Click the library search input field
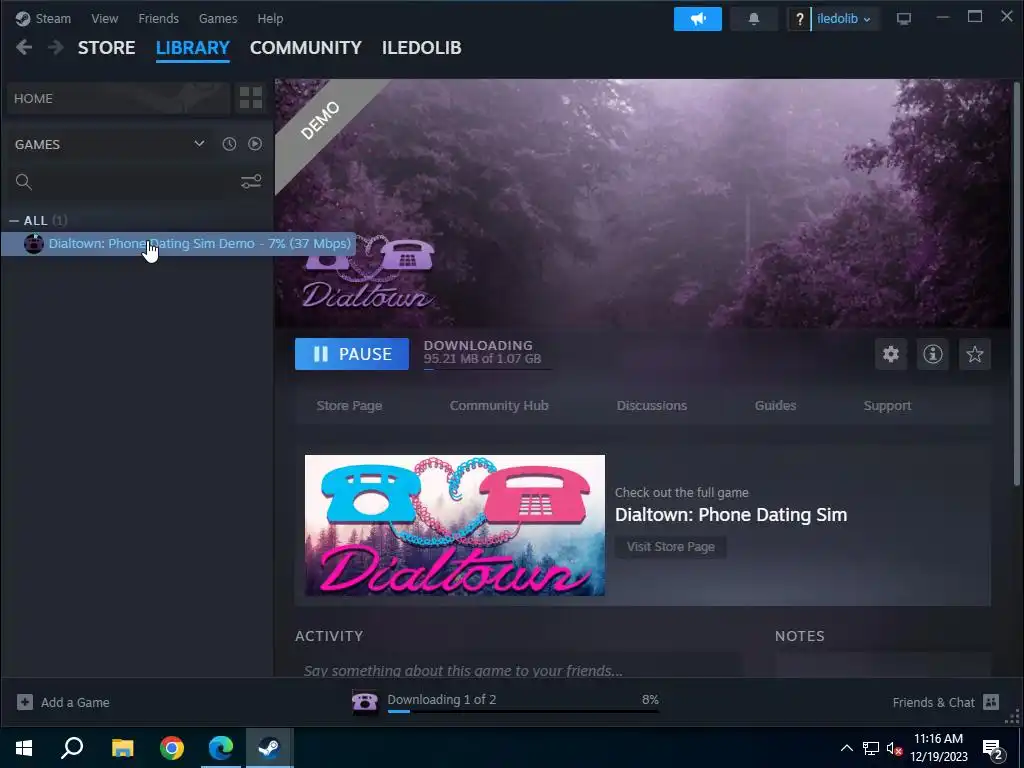Image resolution: width=1024 pixels, height=768 pixels. point(136,182)
